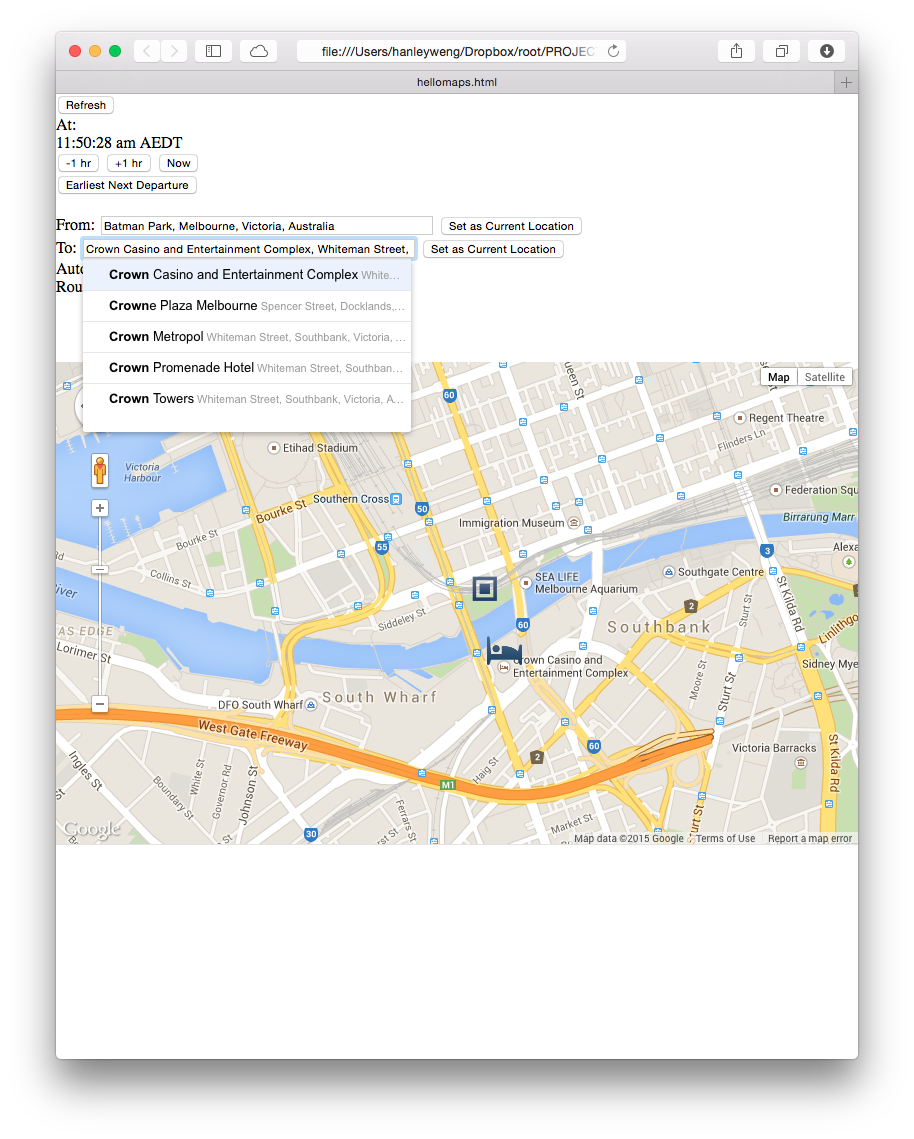This screenshot has height=1139, width=914.
Task: Open the Downloads icon in toolbar
Action: coord(827,51)
